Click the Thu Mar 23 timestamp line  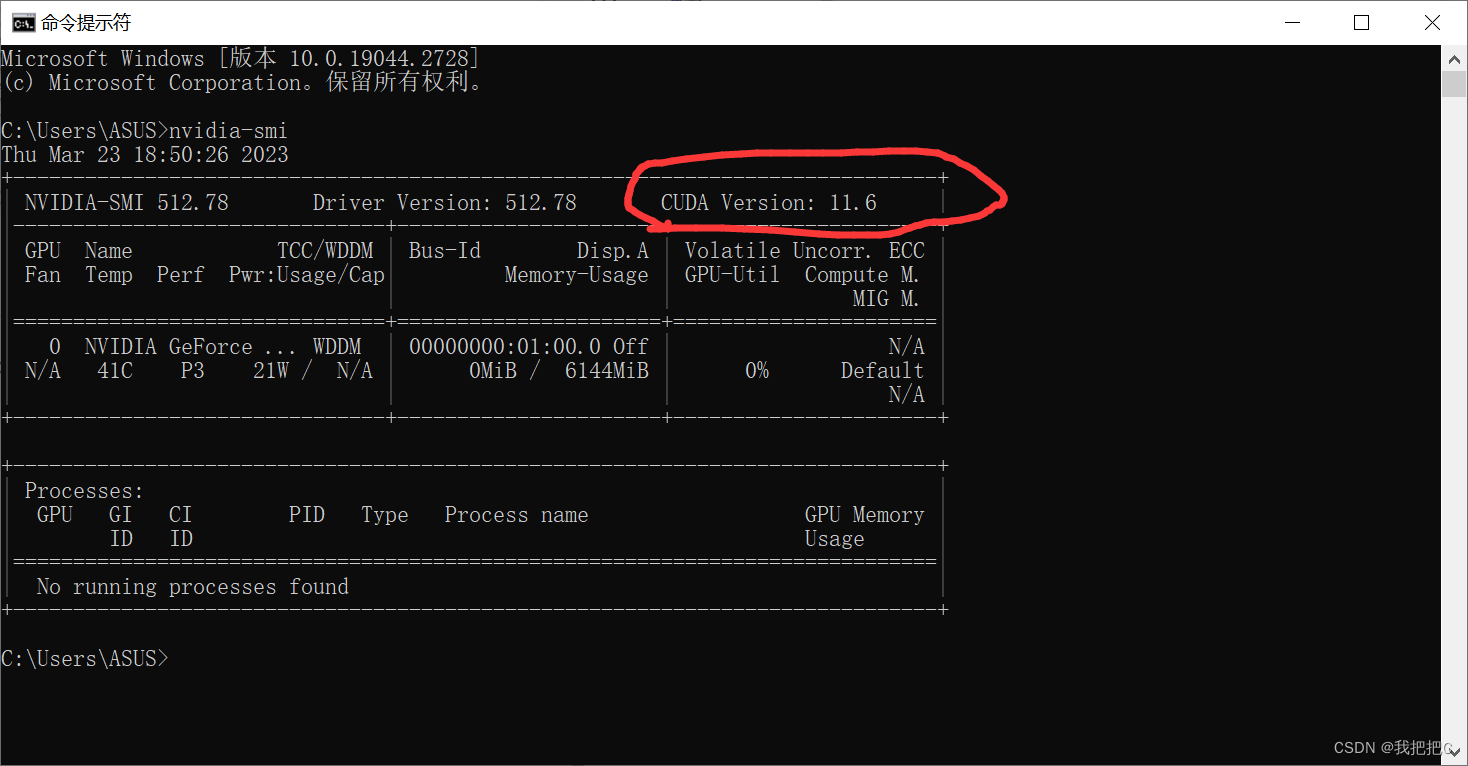tap(144, 154)
